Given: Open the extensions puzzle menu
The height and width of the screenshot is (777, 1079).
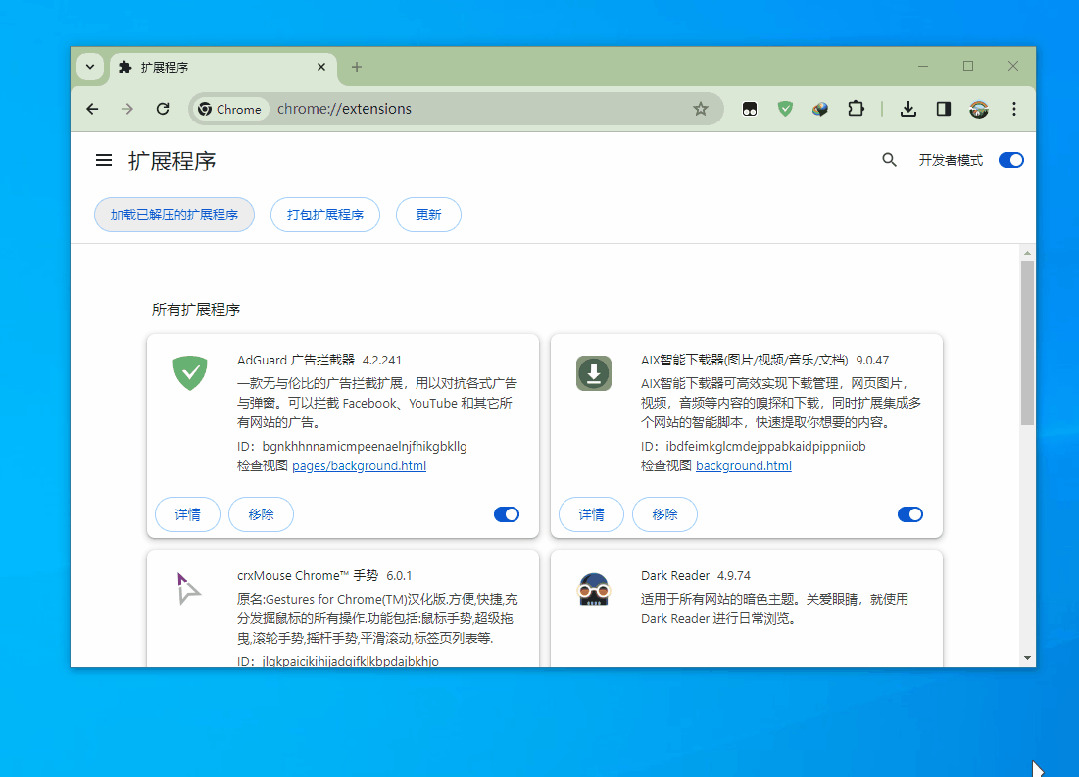Looking at the screenshot, I should (855, 109).
